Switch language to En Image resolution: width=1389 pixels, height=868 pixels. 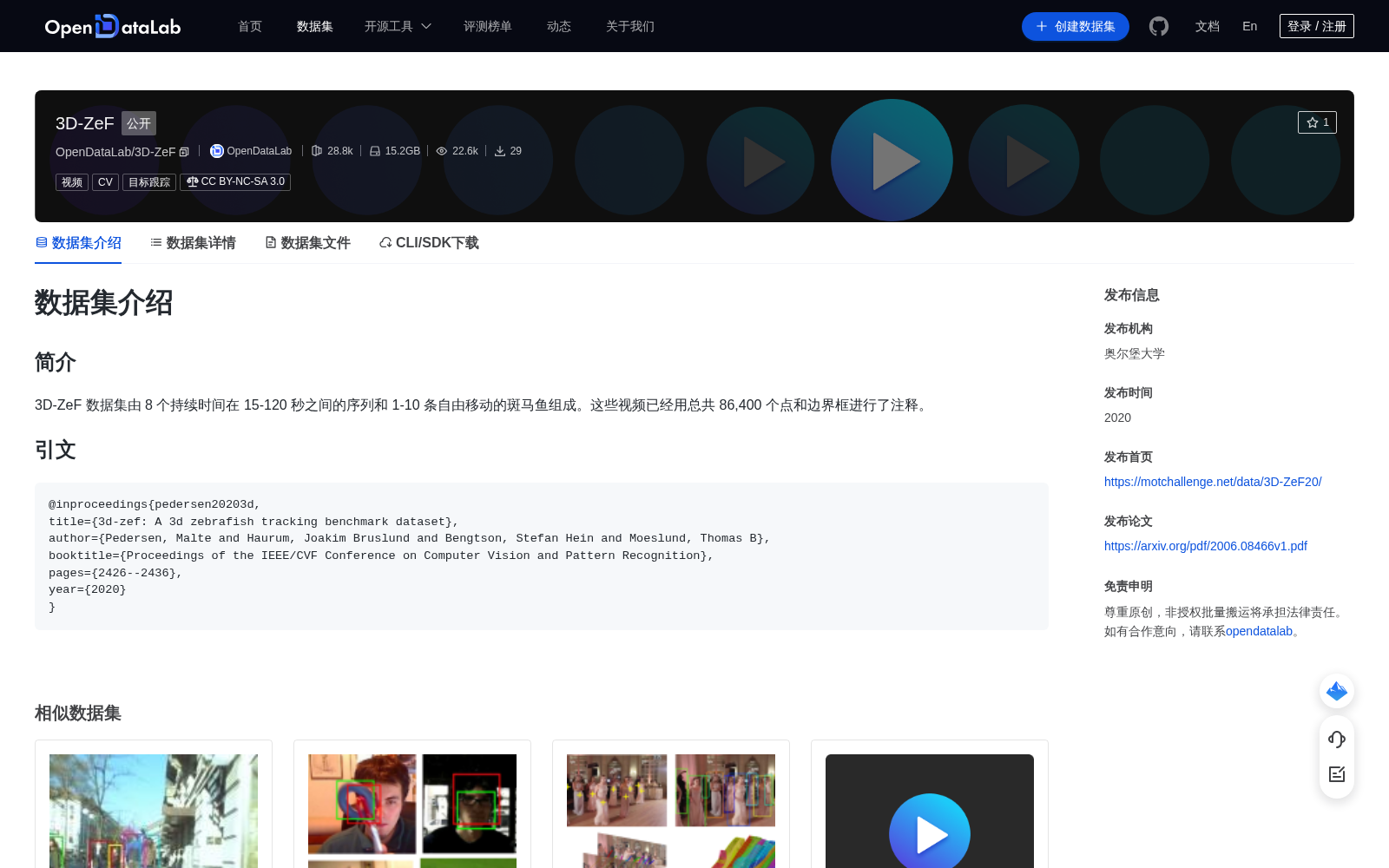[x=1250, y=26]
